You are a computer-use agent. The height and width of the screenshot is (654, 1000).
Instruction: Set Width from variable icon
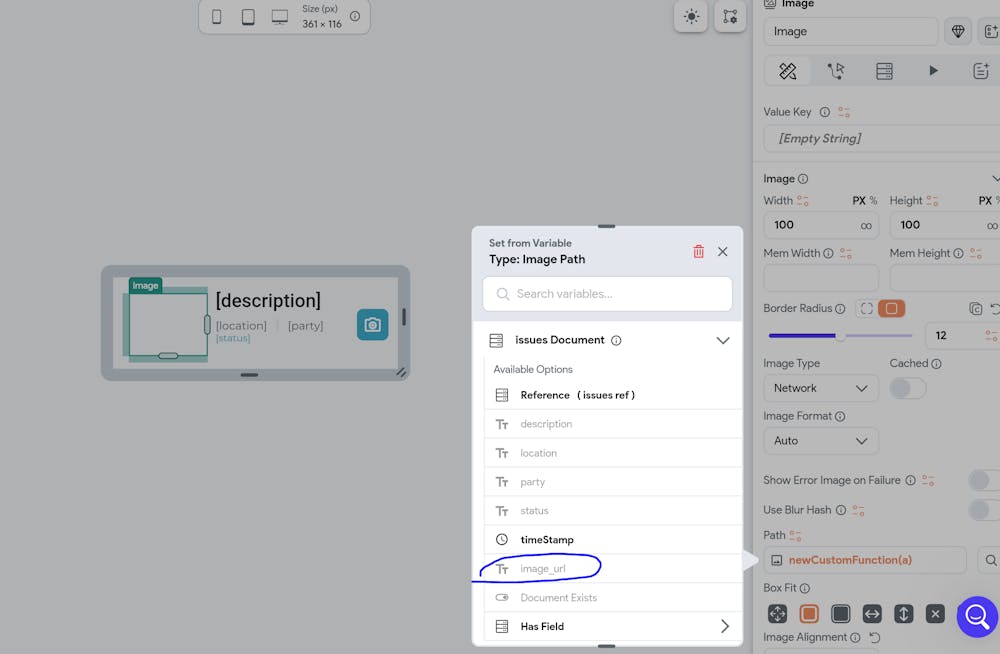pyautogui.click(x=802, y=200)
